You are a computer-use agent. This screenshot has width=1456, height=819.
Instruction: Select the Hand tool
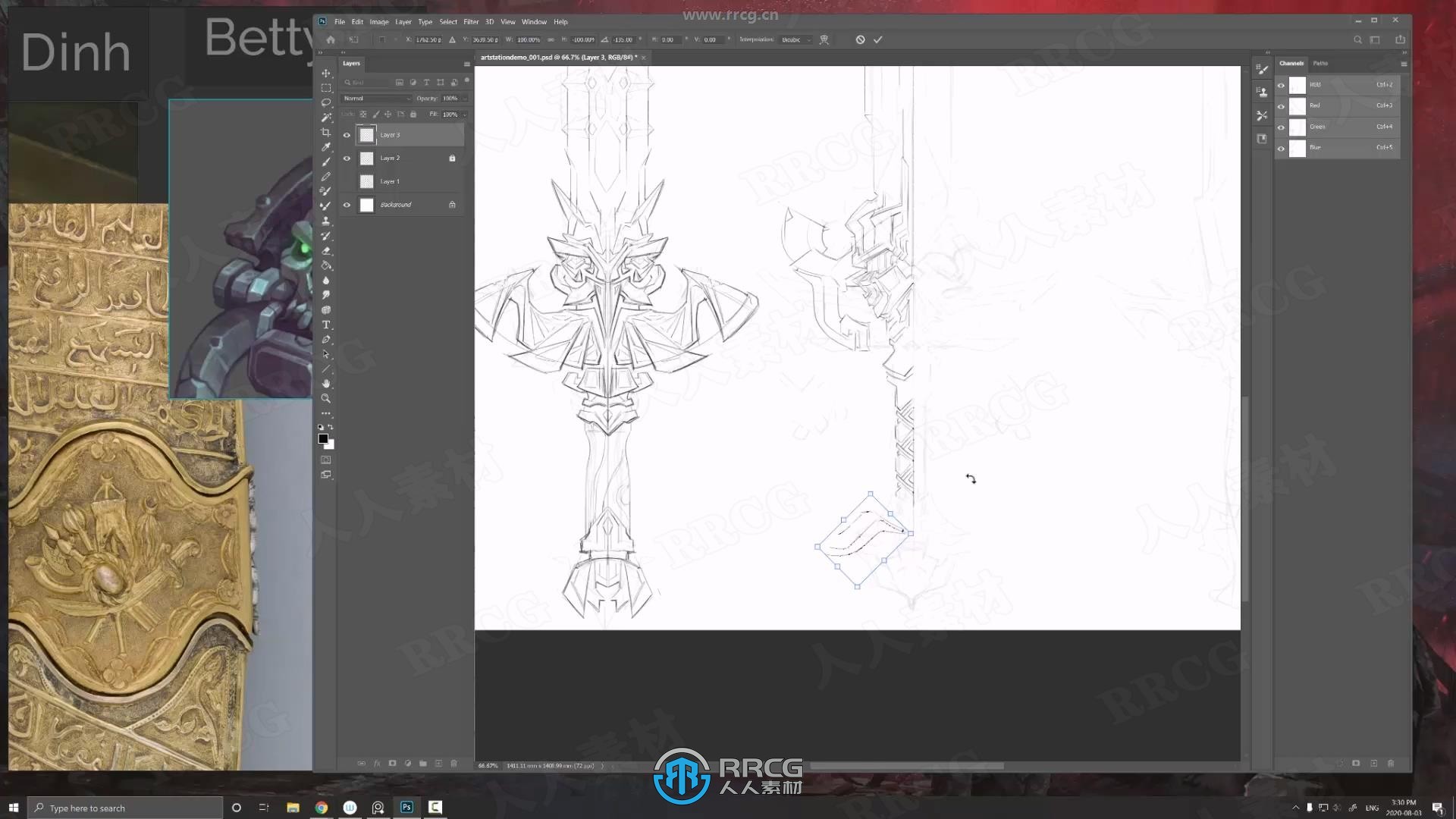click(x=326, y=384)
